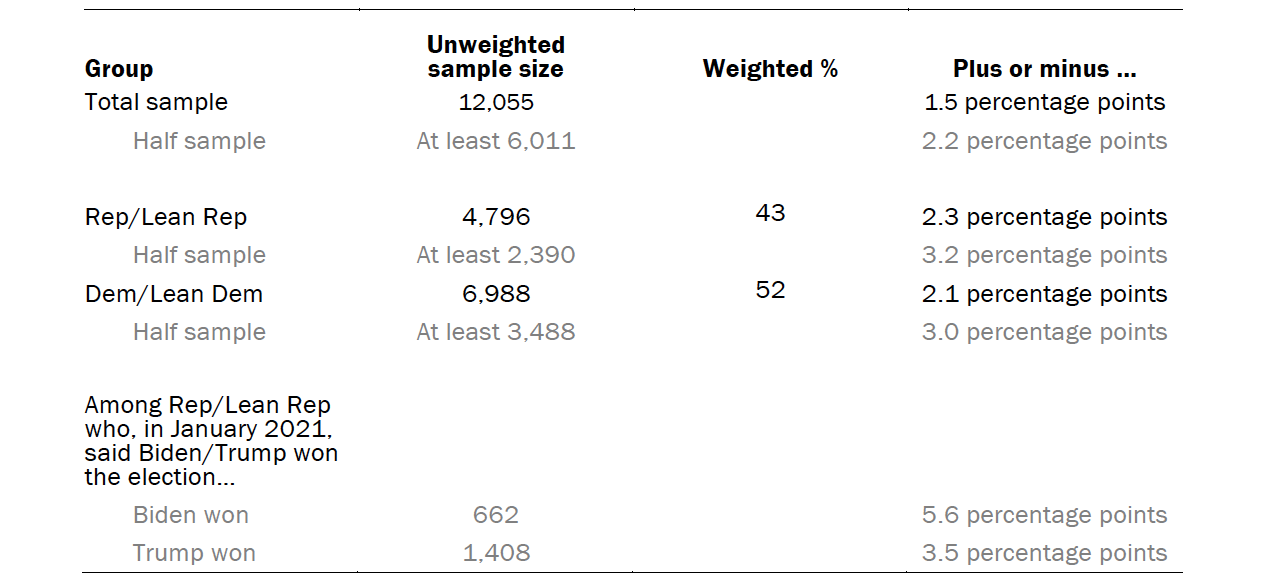
Task: Click the "Unweighted sample size" column header
Action: click(495, 57)
